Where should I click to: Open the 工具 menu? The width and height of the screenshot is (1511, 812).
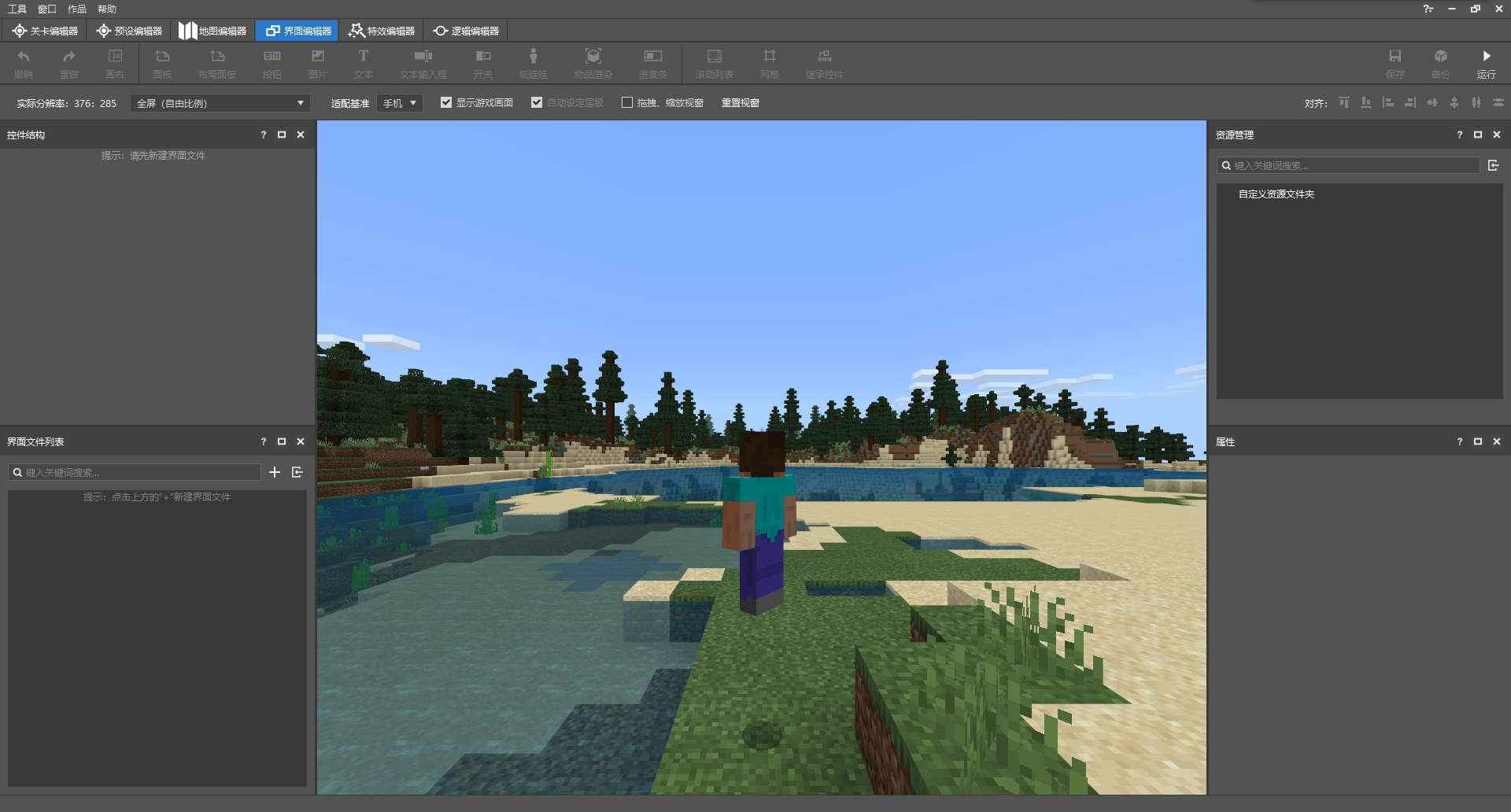[x=17, y=9]
